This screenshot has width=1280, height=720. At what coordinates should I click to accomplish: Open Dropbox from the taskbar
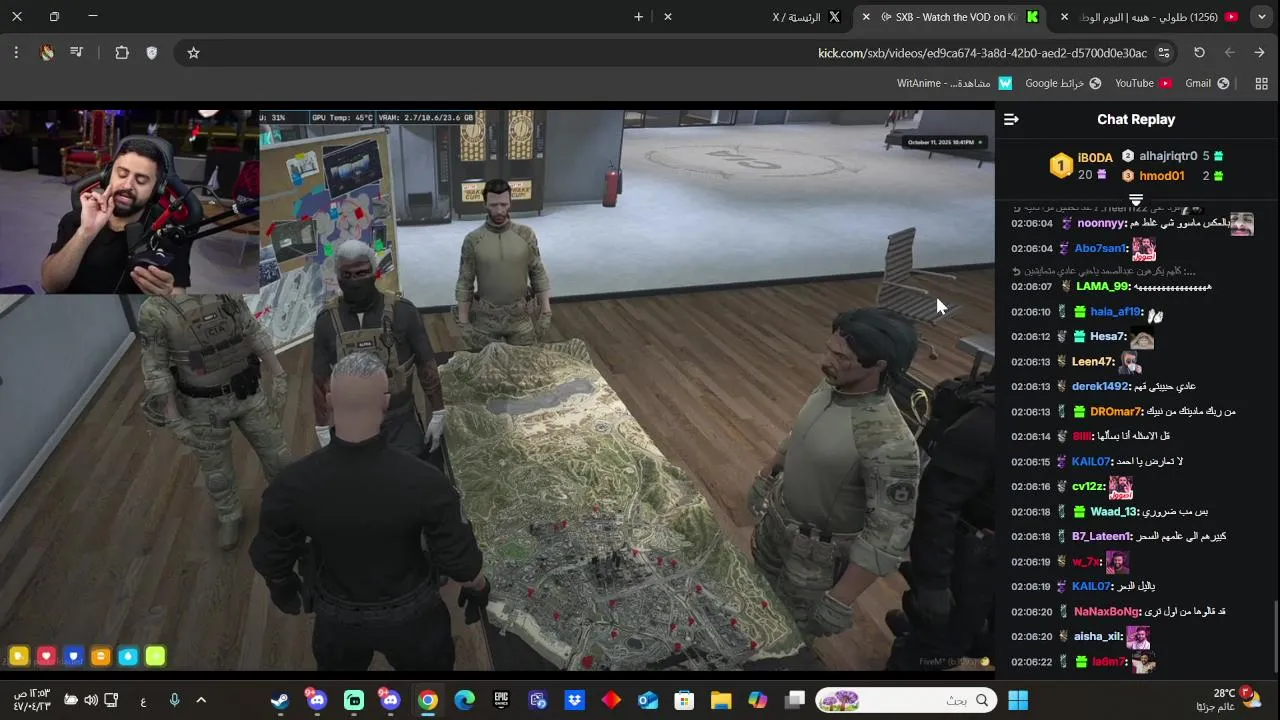(x=574, y=700)
